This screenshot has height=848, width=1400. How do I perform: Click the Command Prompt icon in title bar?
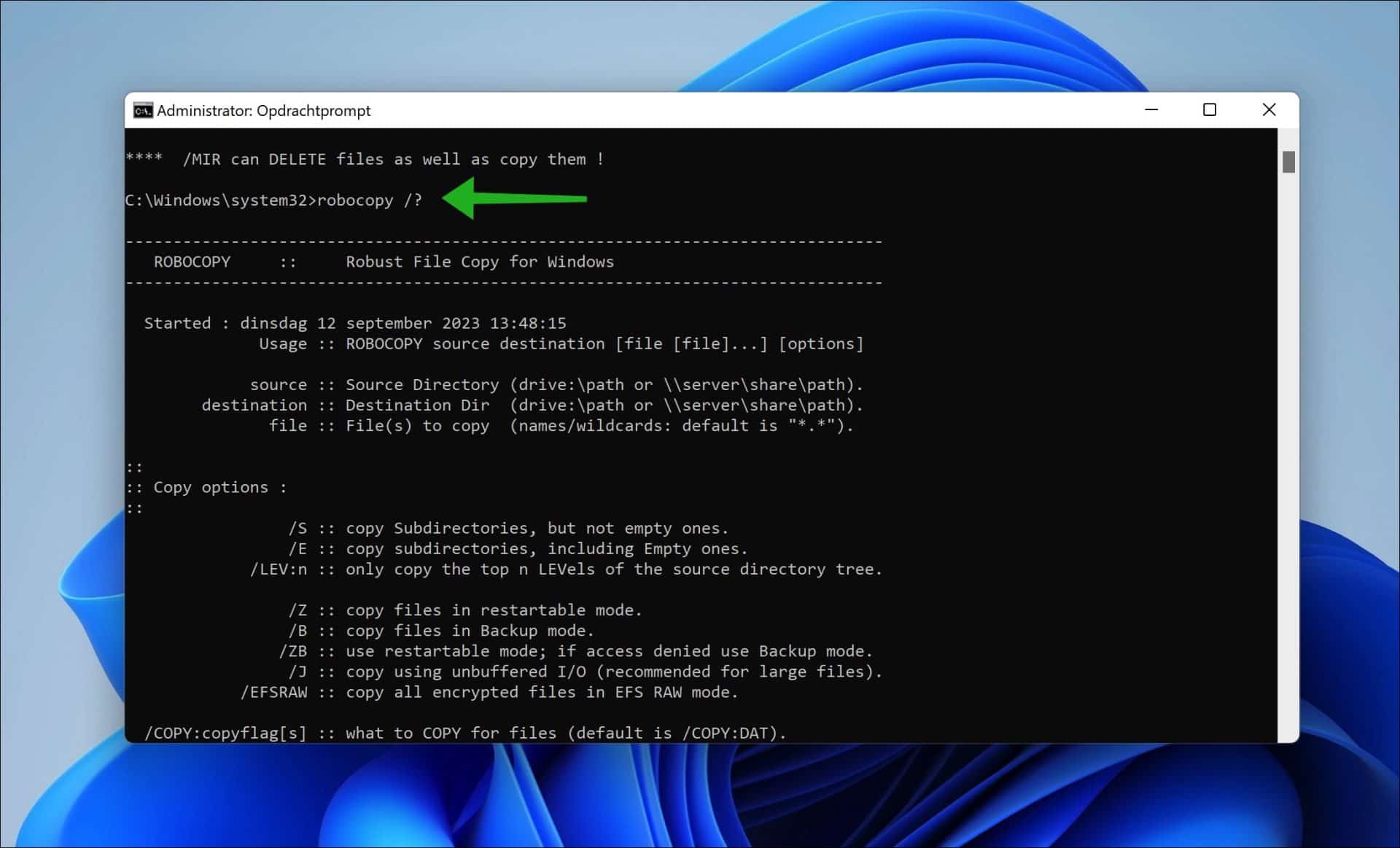[x=144, y=110]
